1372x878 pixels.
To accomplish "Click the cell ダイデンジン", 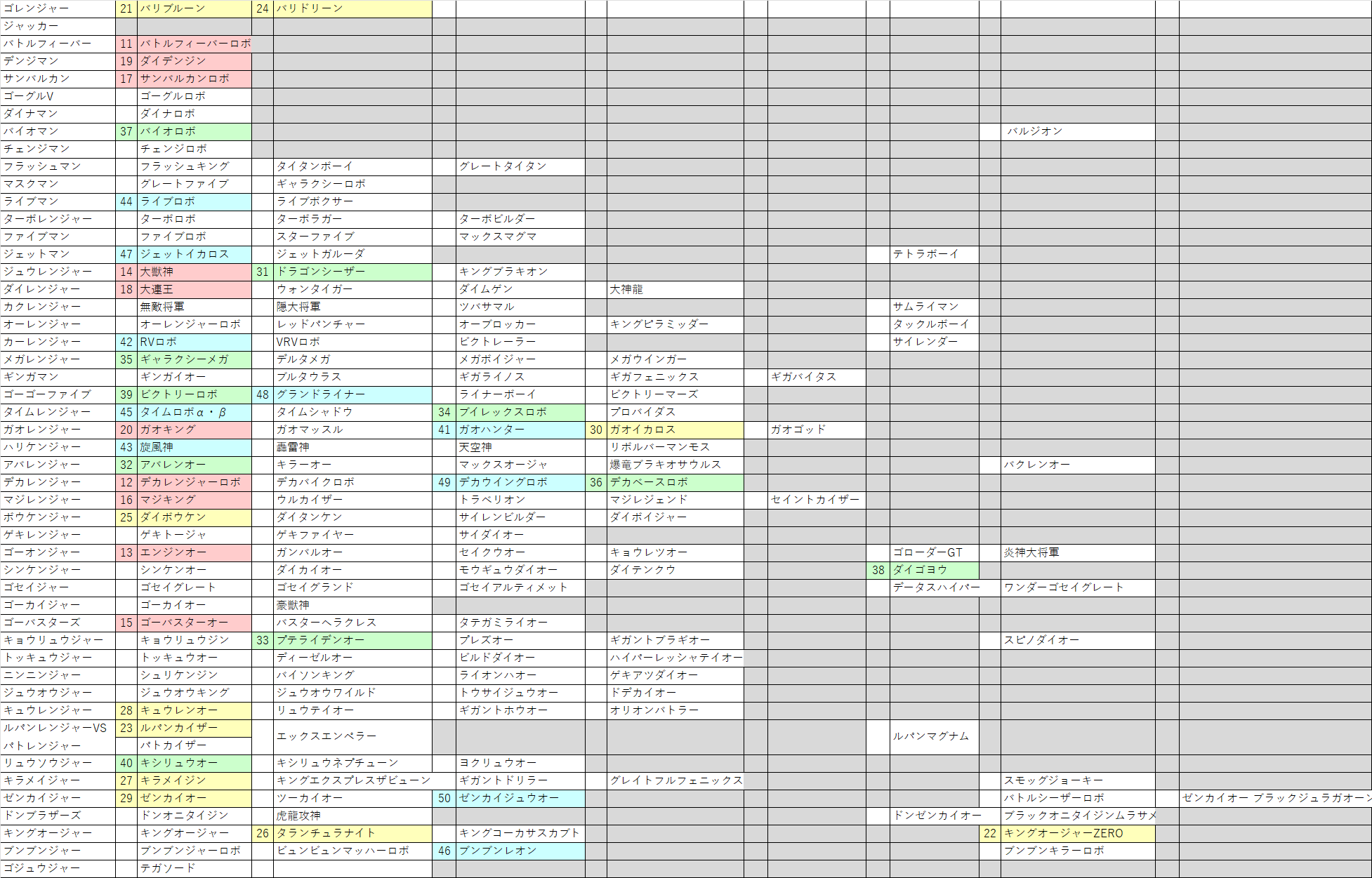I will [194, 61].
